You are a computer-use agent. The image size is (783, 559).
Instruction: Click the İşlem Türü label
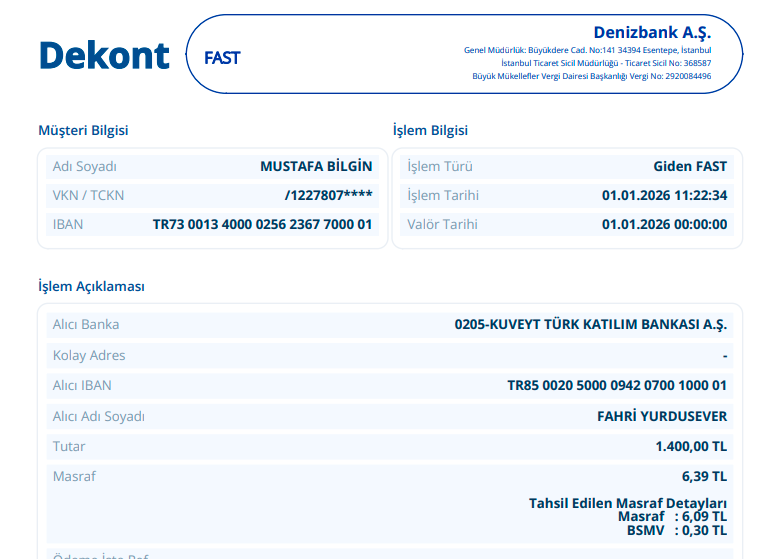coord(439,166)
